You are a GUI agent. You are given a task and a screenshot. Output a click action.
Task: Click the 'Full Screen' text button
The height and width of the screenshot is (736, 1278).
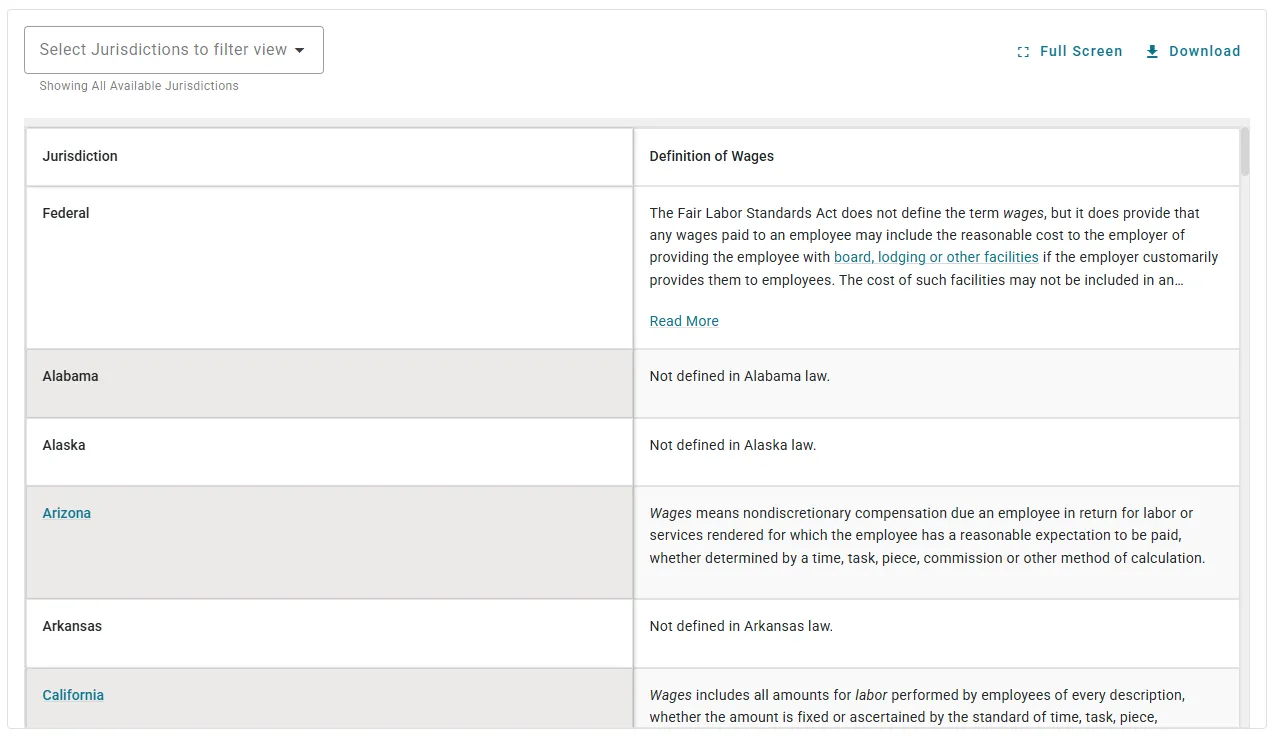[1081, 51]
